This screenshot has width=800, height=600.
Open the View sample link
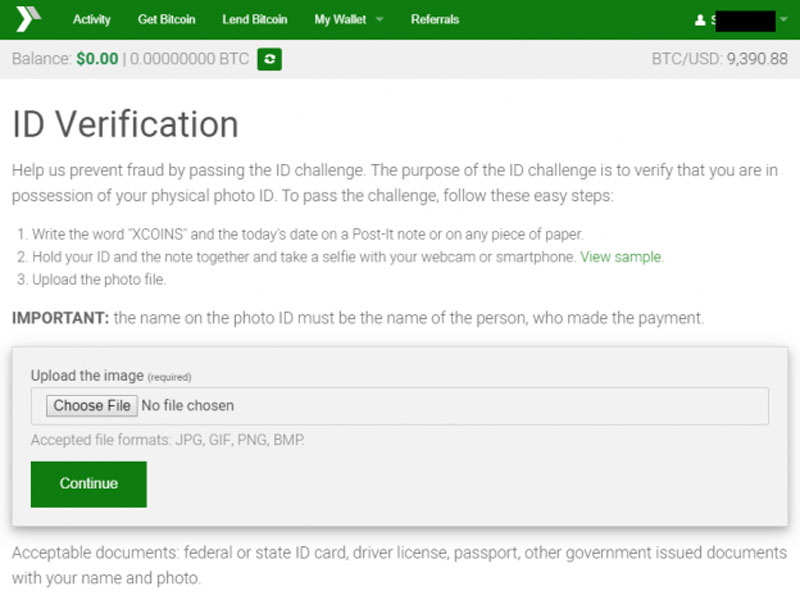pyautogui.click(x=621, y=257)
